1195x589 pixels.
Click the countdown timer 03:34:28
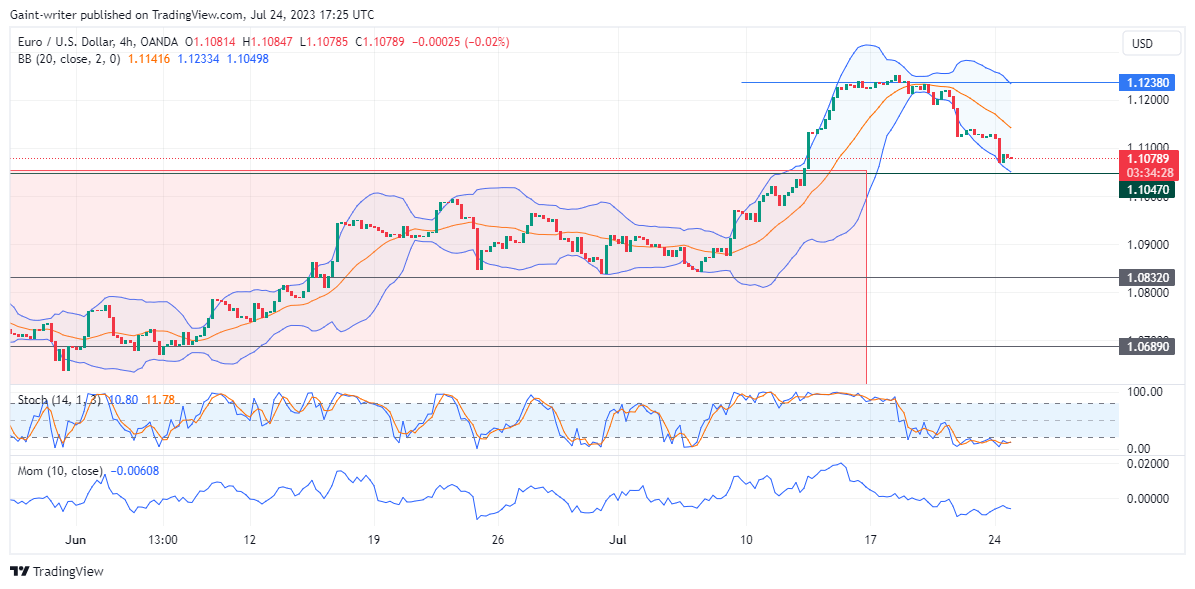click(1148, 173)
